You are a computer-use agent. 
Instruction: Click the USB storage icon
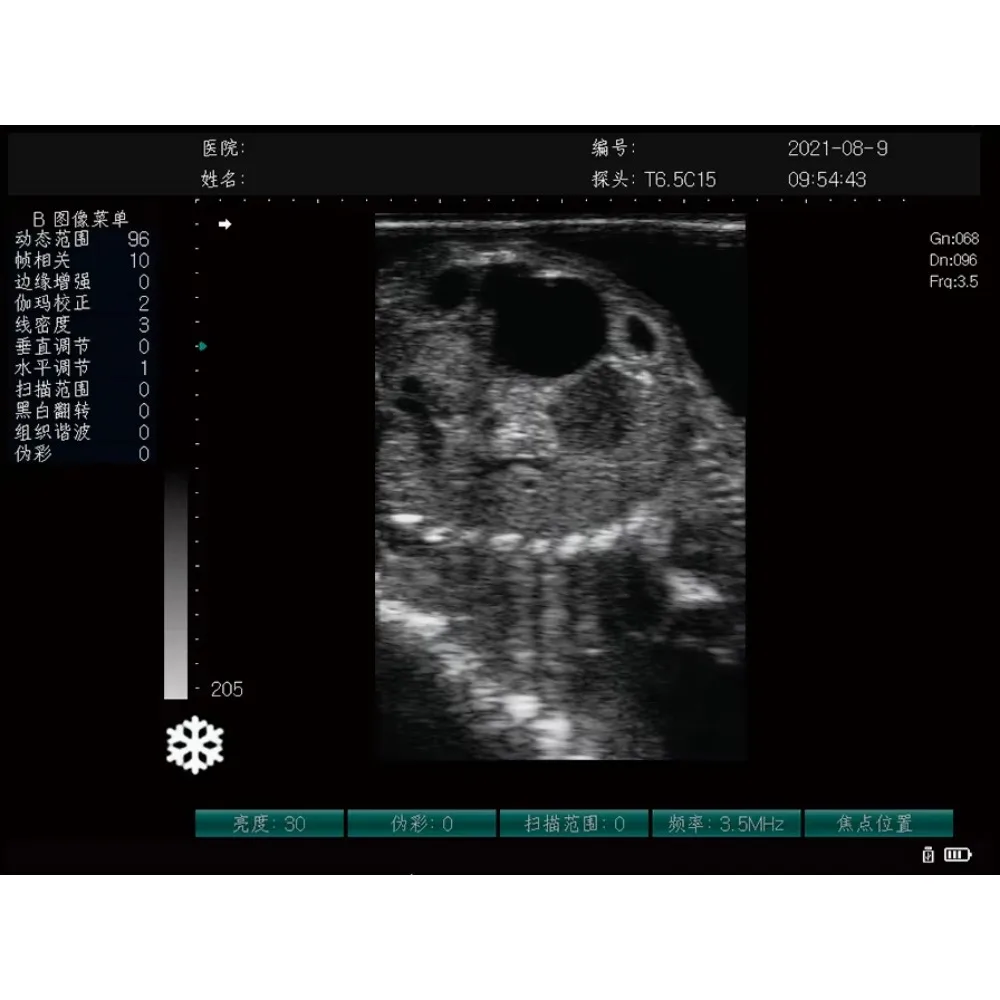coord(929,855)
